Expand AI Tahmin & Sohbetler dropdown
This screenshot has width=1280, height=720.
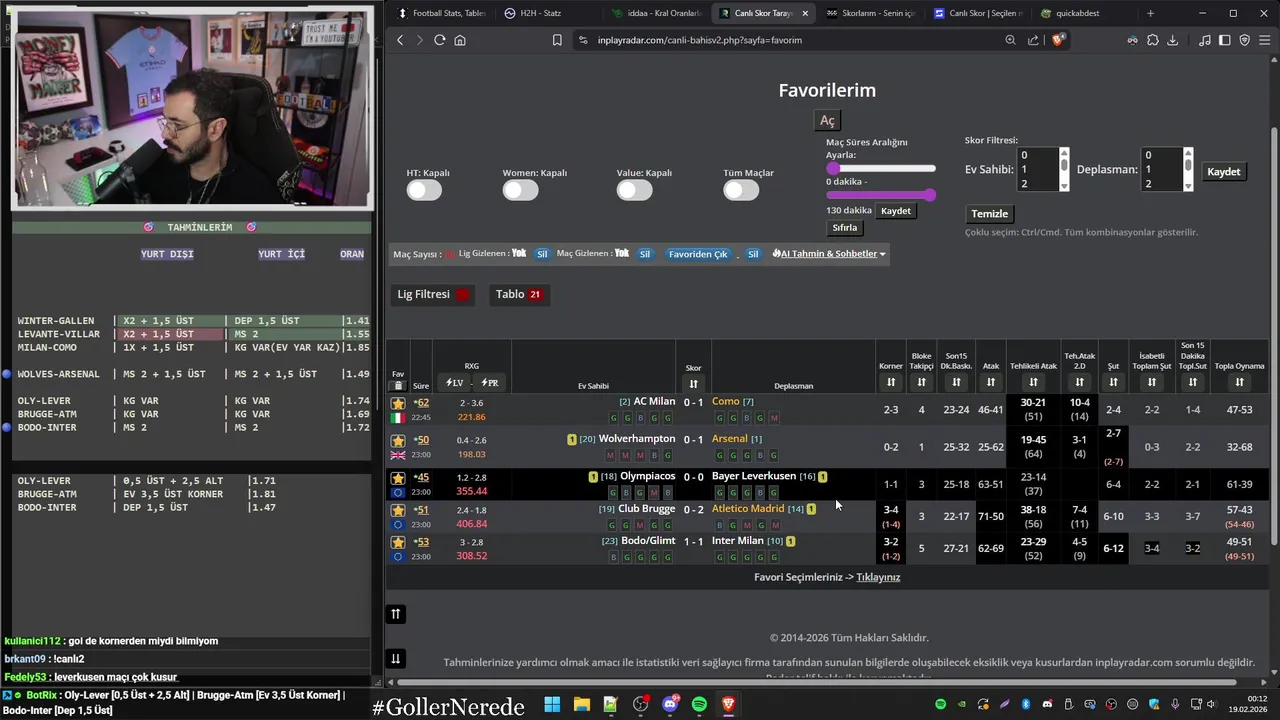(x=829, y=254)
